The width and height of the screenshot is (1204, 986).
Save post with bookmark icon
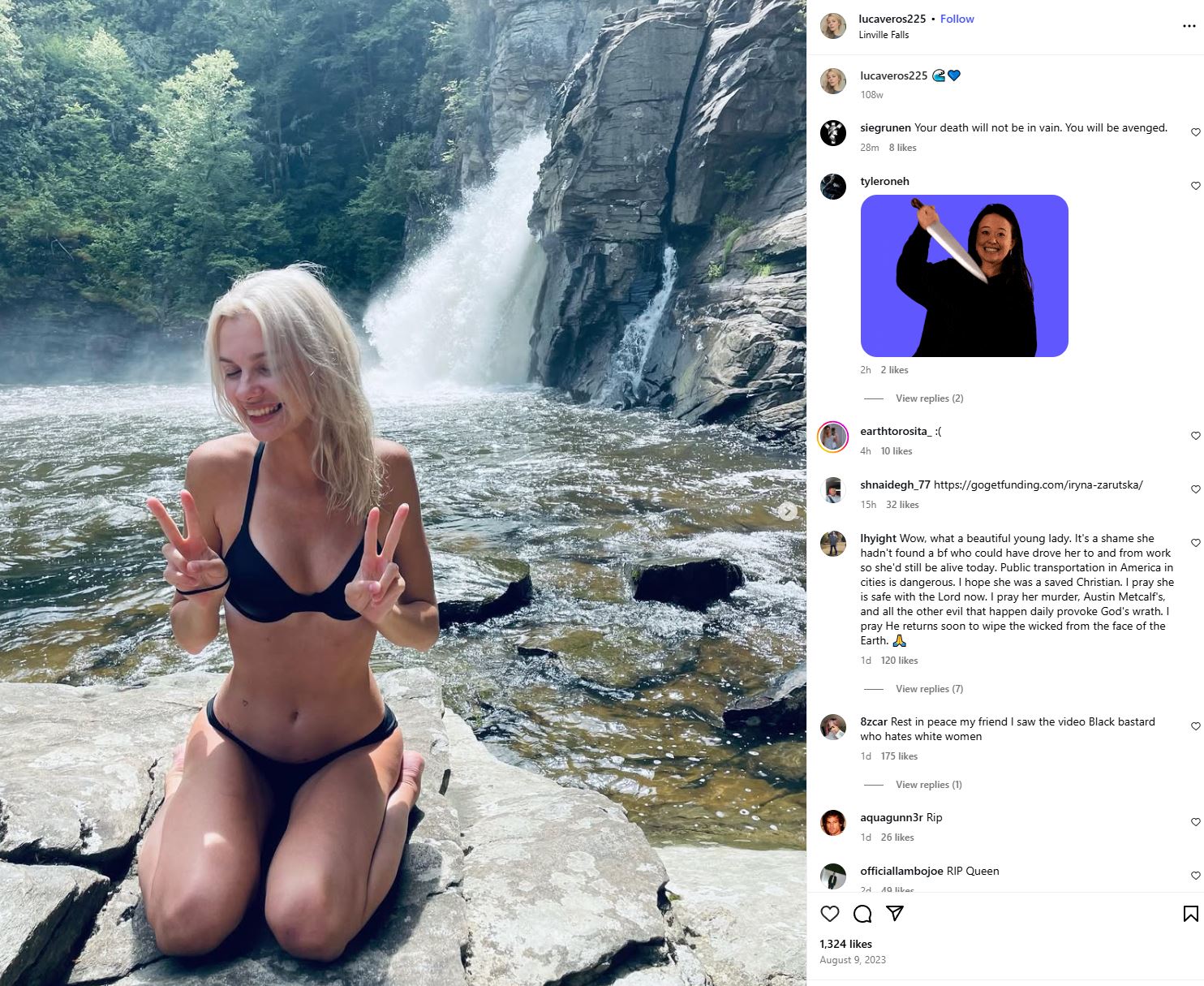(x=1190, y=914)
